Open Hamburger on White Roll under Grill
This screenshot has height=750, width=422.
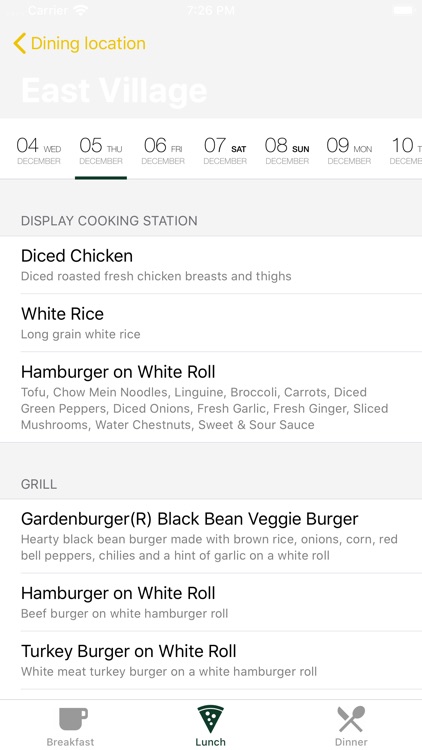point(211,602)
